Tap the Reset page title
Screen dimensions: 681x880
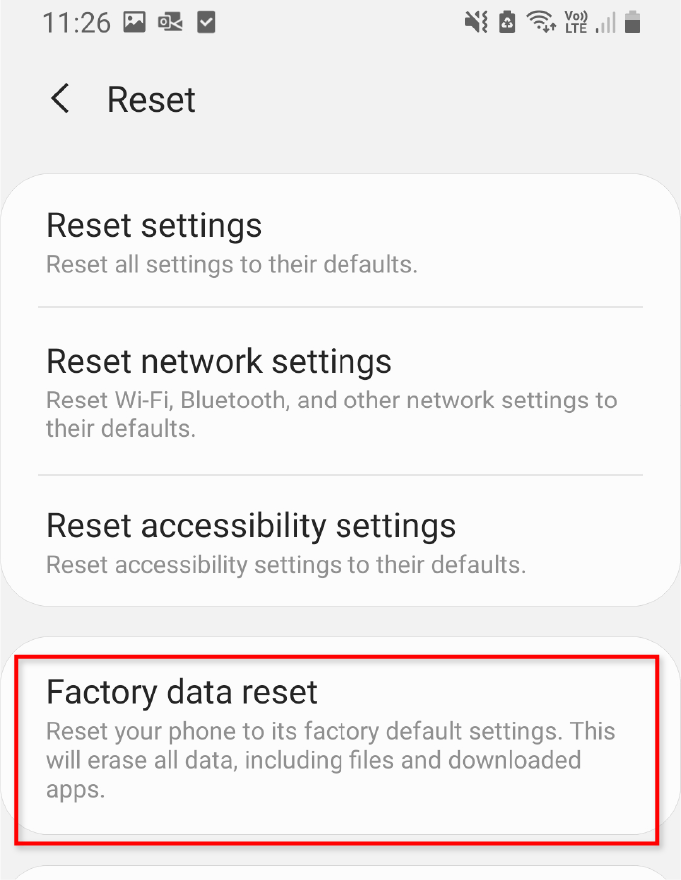pyautogui.click(x=152, y=100)
